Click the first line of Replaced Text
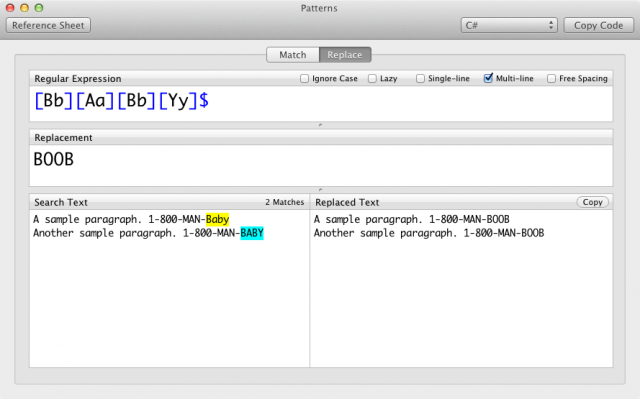The image size is (640, 399). pyautogui.click(x=411, y=219)
